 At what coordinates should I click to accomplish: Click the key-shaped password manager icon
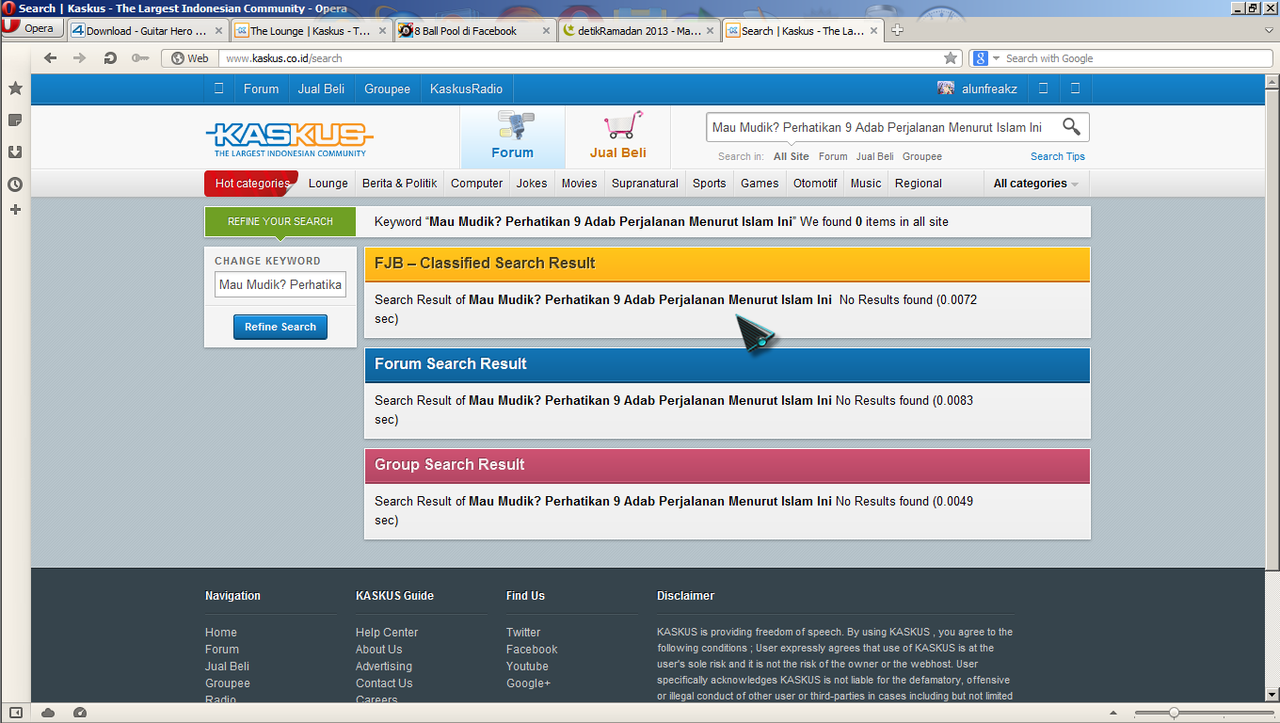(x=140, y=58)
